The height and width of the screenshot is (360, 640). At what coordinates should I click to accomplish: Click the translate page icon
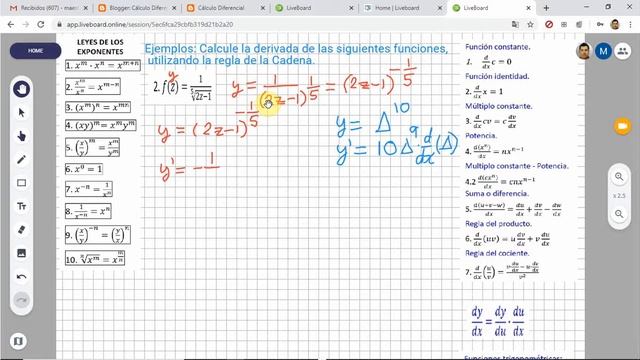click(516, 24)
